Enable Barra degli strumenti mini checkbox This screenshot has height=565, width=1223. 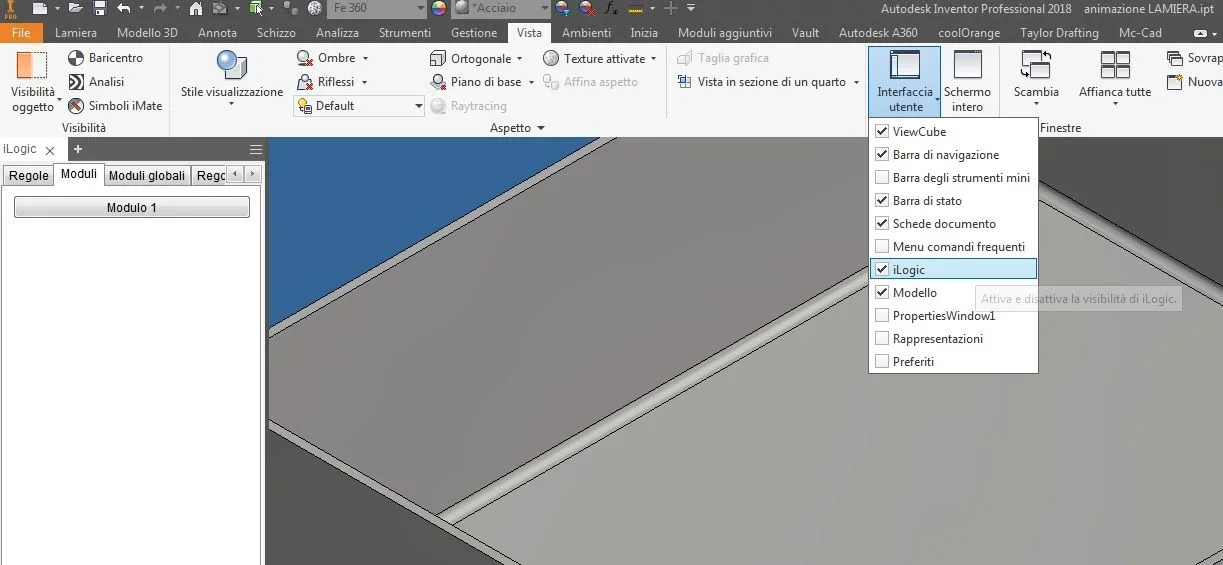click(882, 178)
